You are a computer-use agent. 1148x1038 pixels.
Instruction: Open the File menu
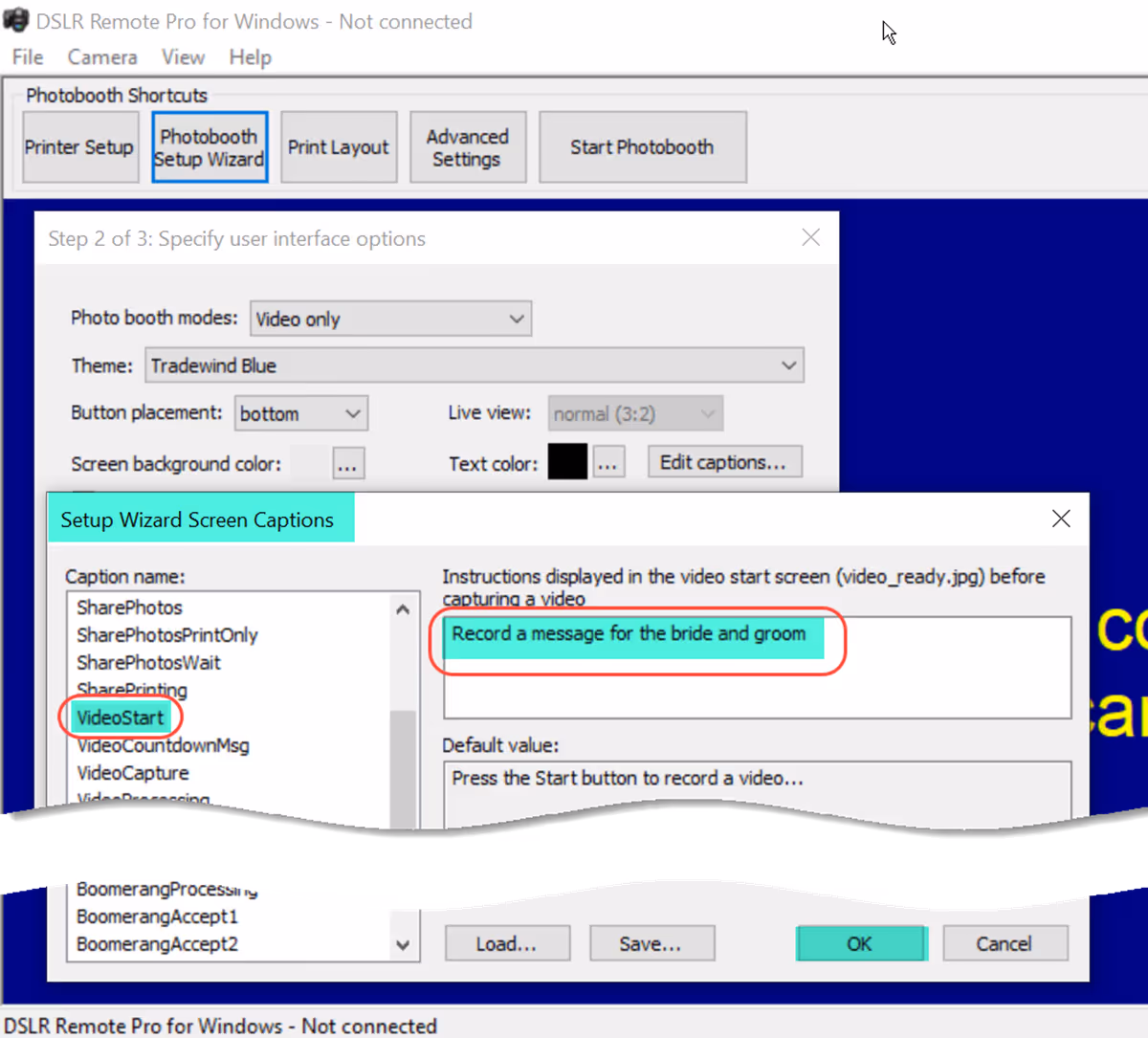click(x=28, y=57)
